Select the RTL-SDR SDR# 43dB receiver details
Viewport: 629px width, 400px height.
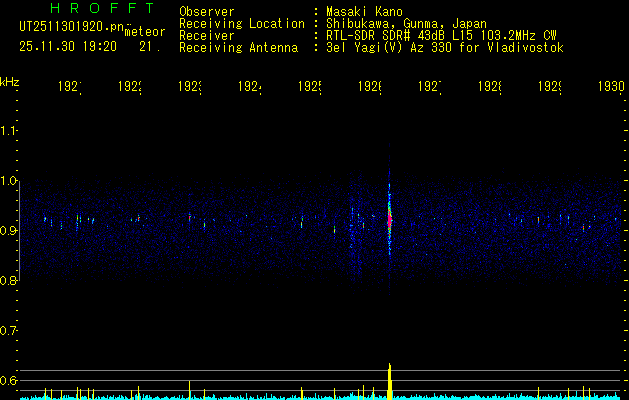[441, 36]
